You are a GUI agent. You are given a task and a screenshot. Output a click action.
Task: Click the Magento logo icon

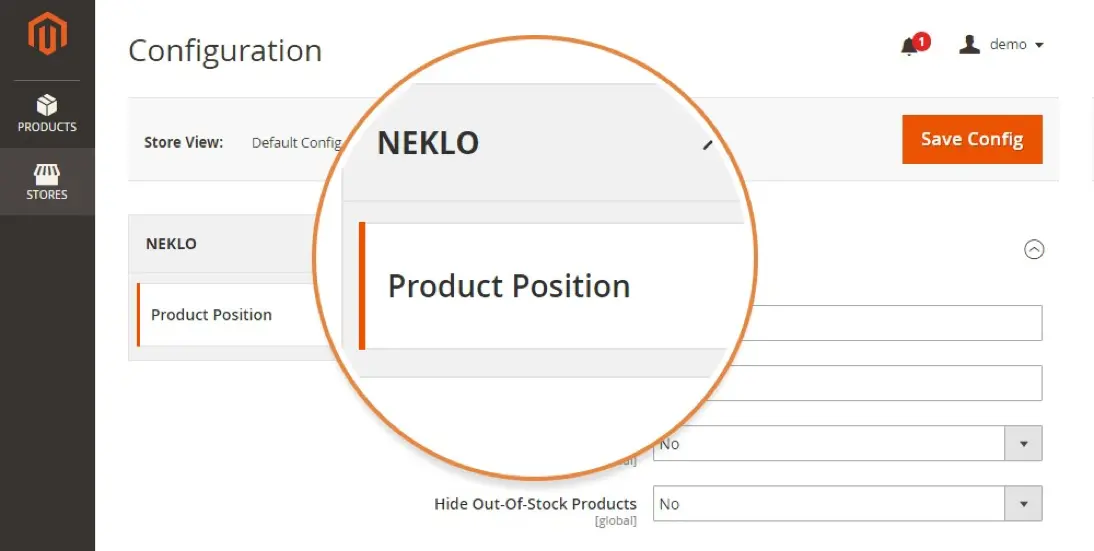tap(47, 33)
